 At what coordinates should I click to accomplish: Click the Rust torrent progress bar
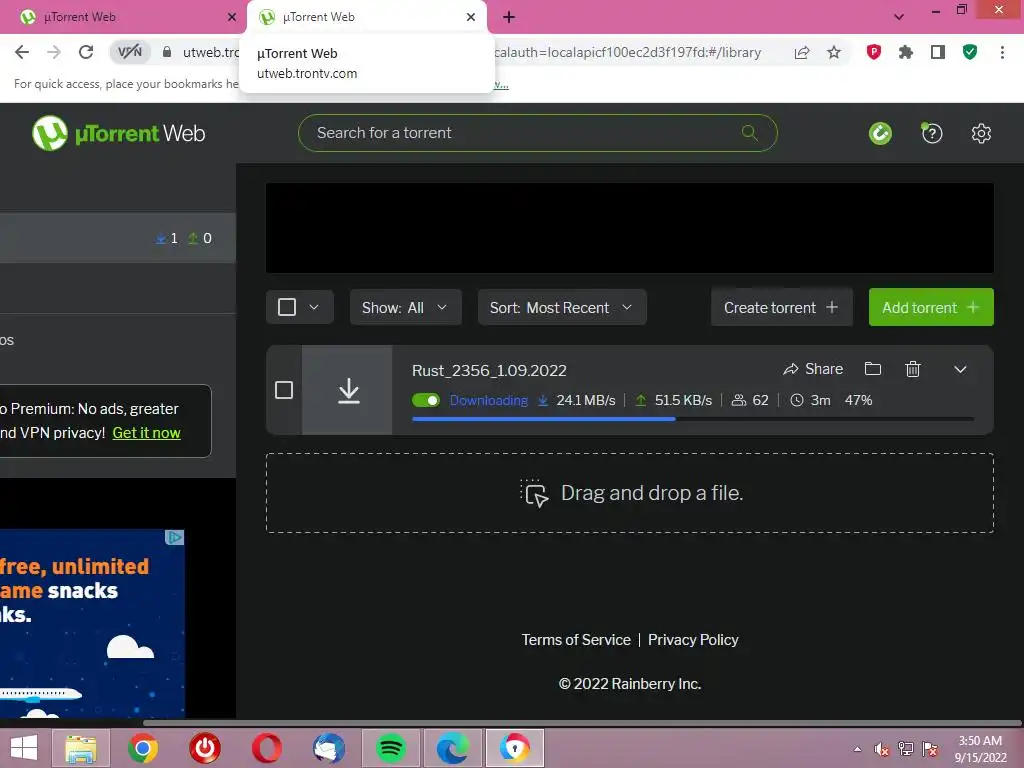693,419
